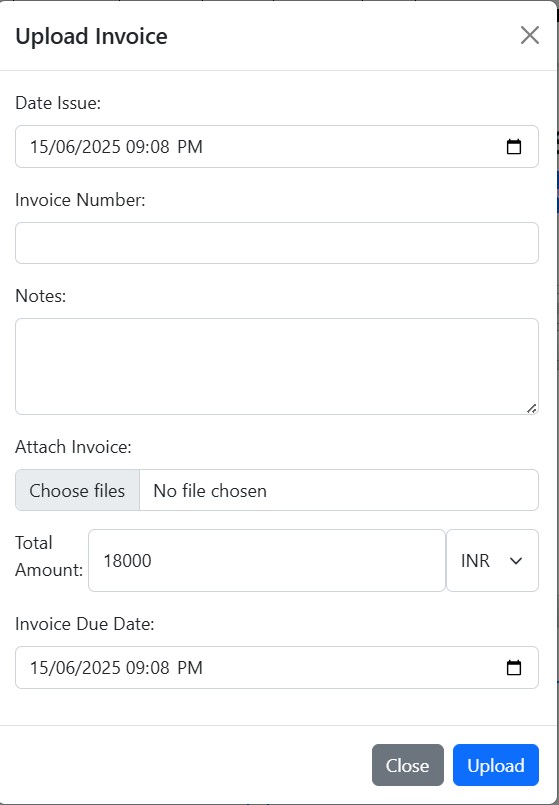Viewport: 559px width, 805px height.
Task: Click inside the Notes text area
Action: 277,367
